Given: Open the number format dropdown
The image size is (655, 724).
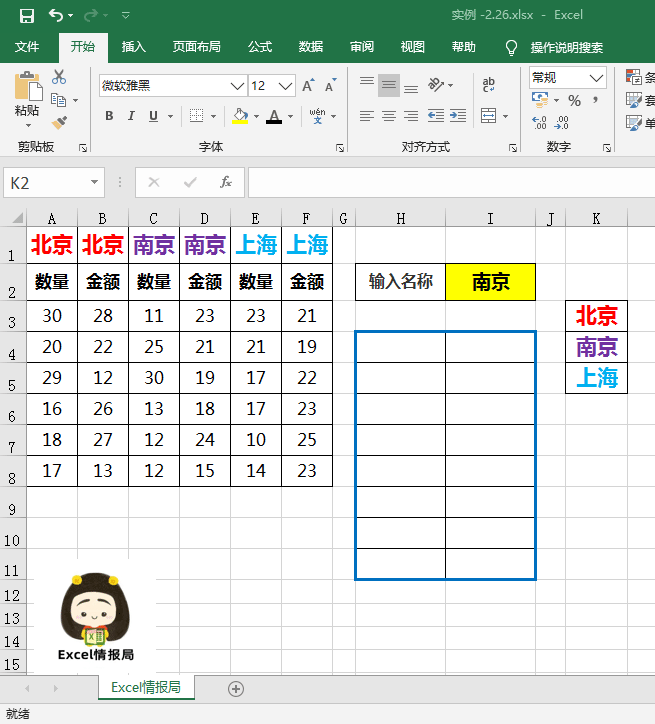Looking at the screenshot, I should [597, 77].
